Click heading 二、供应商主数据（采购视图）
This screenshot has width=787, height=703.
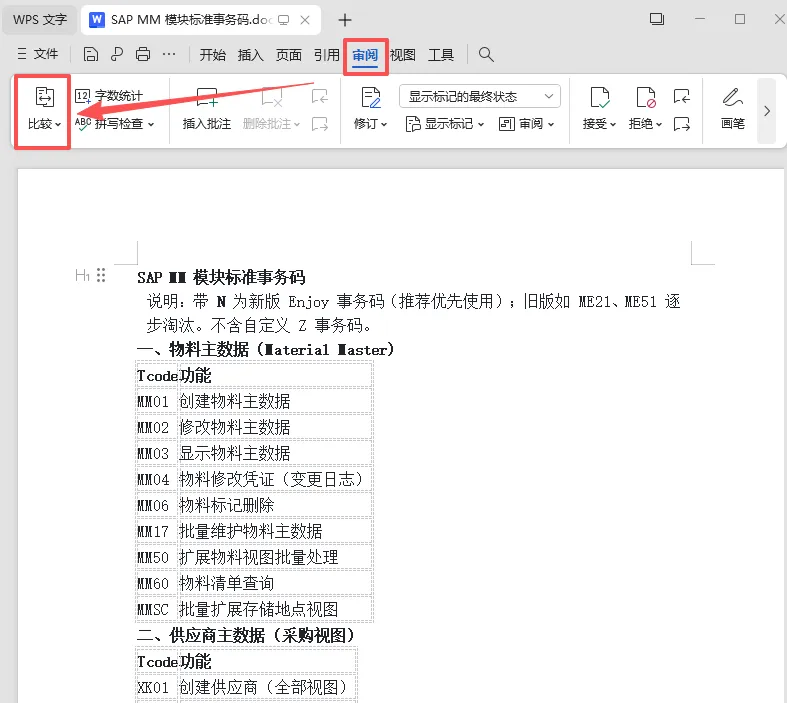tap(246, 635)
